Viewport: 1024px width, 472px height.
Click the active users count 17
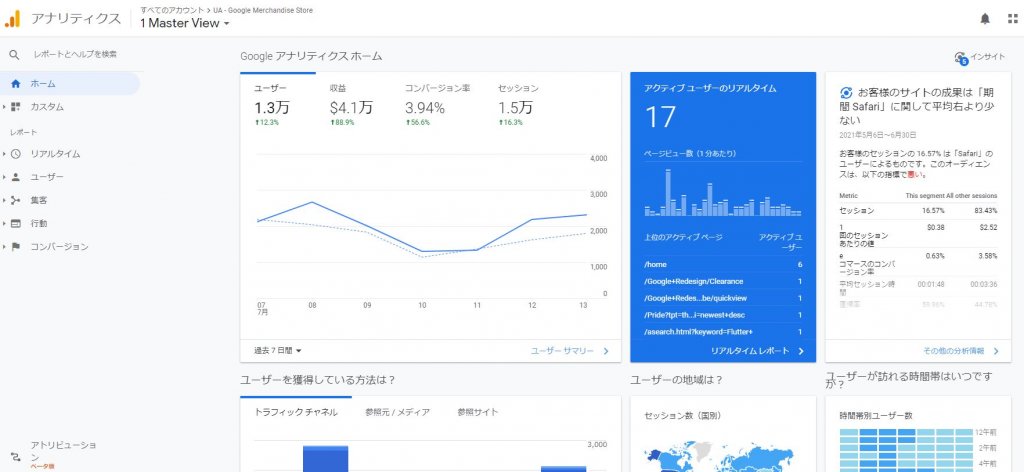(660, 118)
